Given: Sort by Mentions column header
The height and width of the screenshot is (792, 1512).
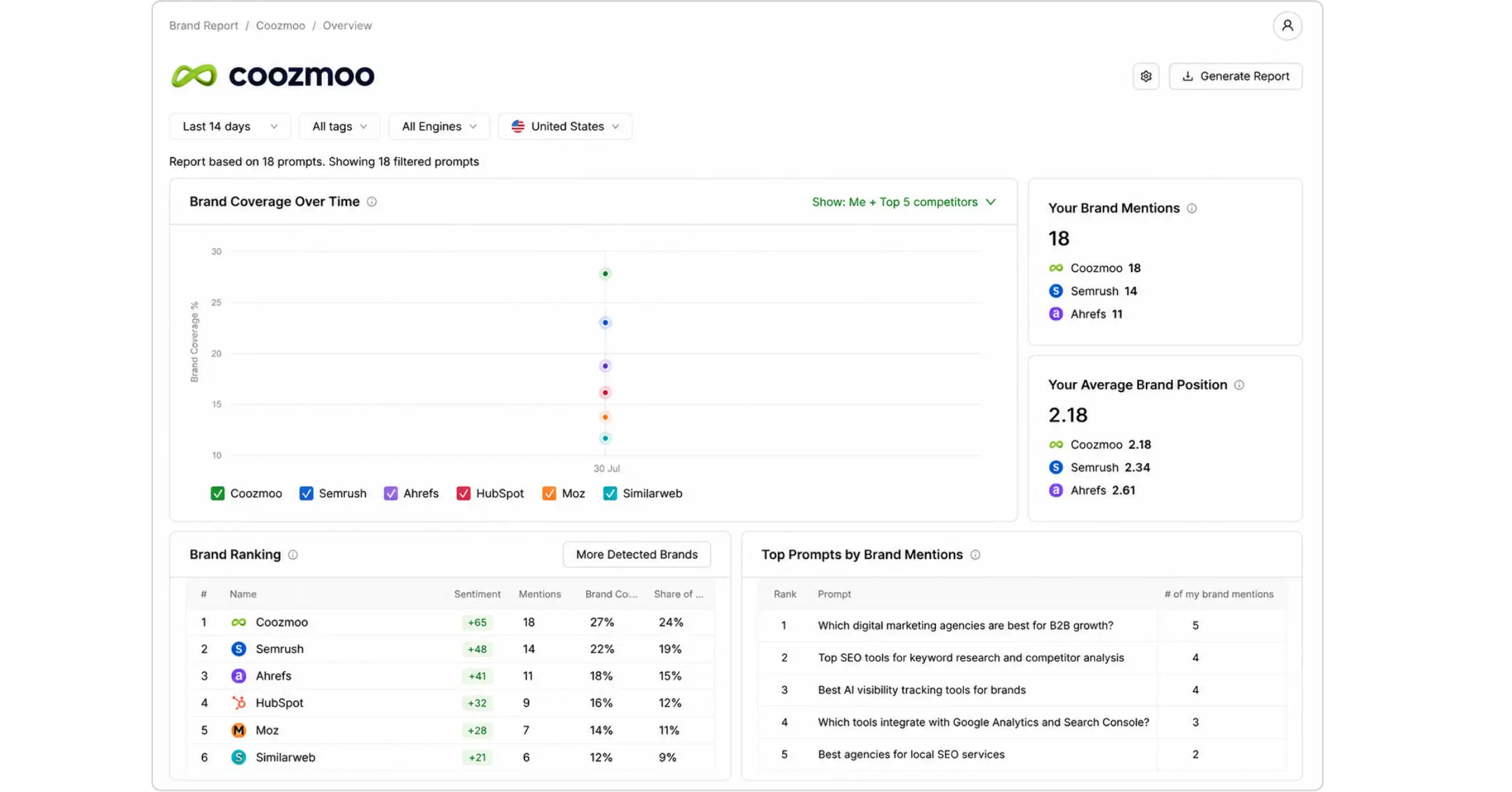Looking at the screenshot, I should pyautogui.click(x=539, y=595).
